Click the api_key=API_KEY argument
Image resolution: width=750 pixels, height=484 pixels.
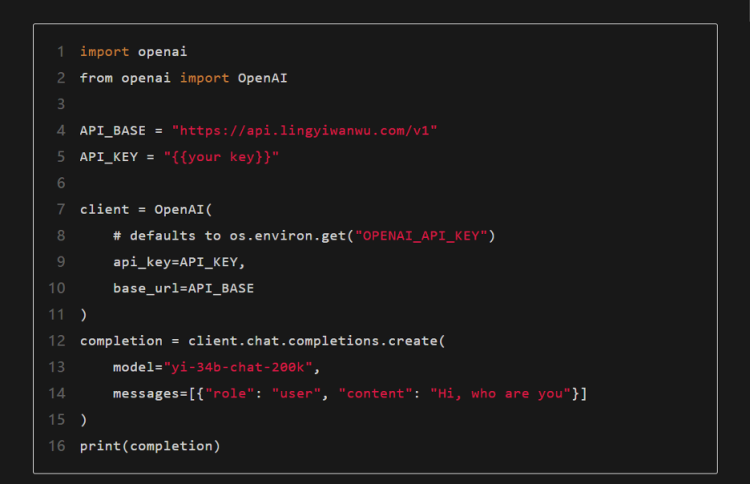click(x=179, y=262)
